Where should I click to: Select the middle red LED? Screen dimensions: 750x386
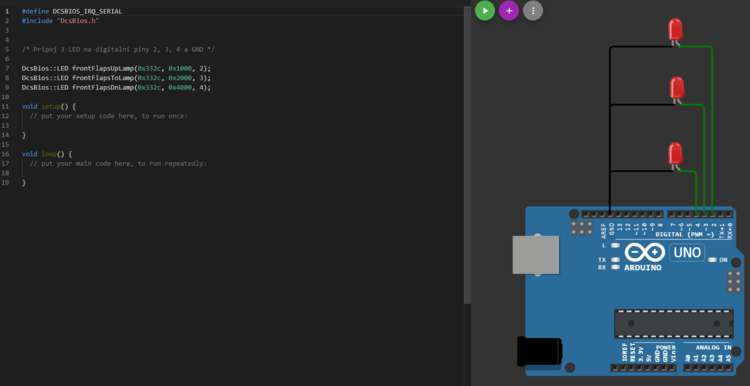pos(677,89)
